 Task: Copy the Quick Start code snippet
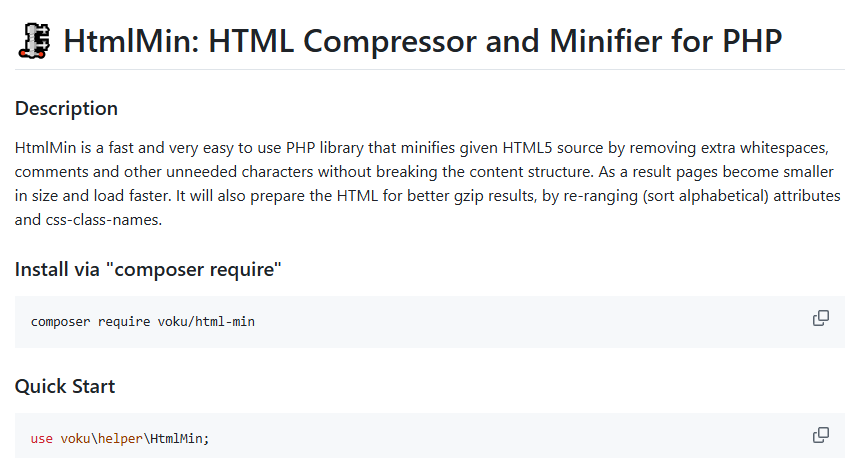(x=821, y=435)
